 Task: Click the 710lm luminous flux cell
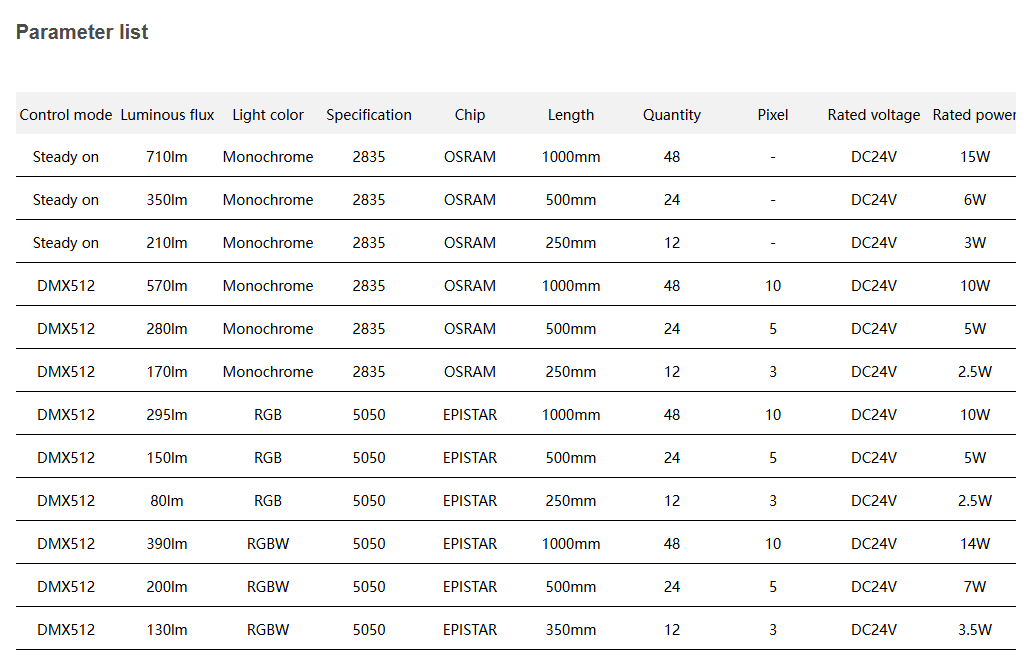click(x=167, y=157)
